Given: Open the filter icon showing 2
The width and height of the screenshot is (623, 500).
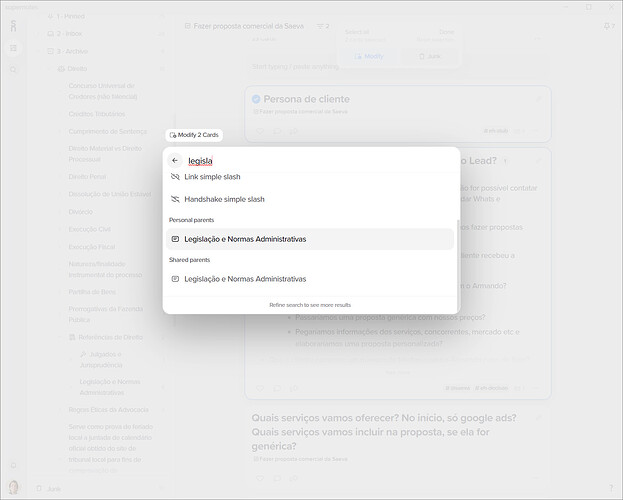Looking at the screenshot, I should (323, 26).
